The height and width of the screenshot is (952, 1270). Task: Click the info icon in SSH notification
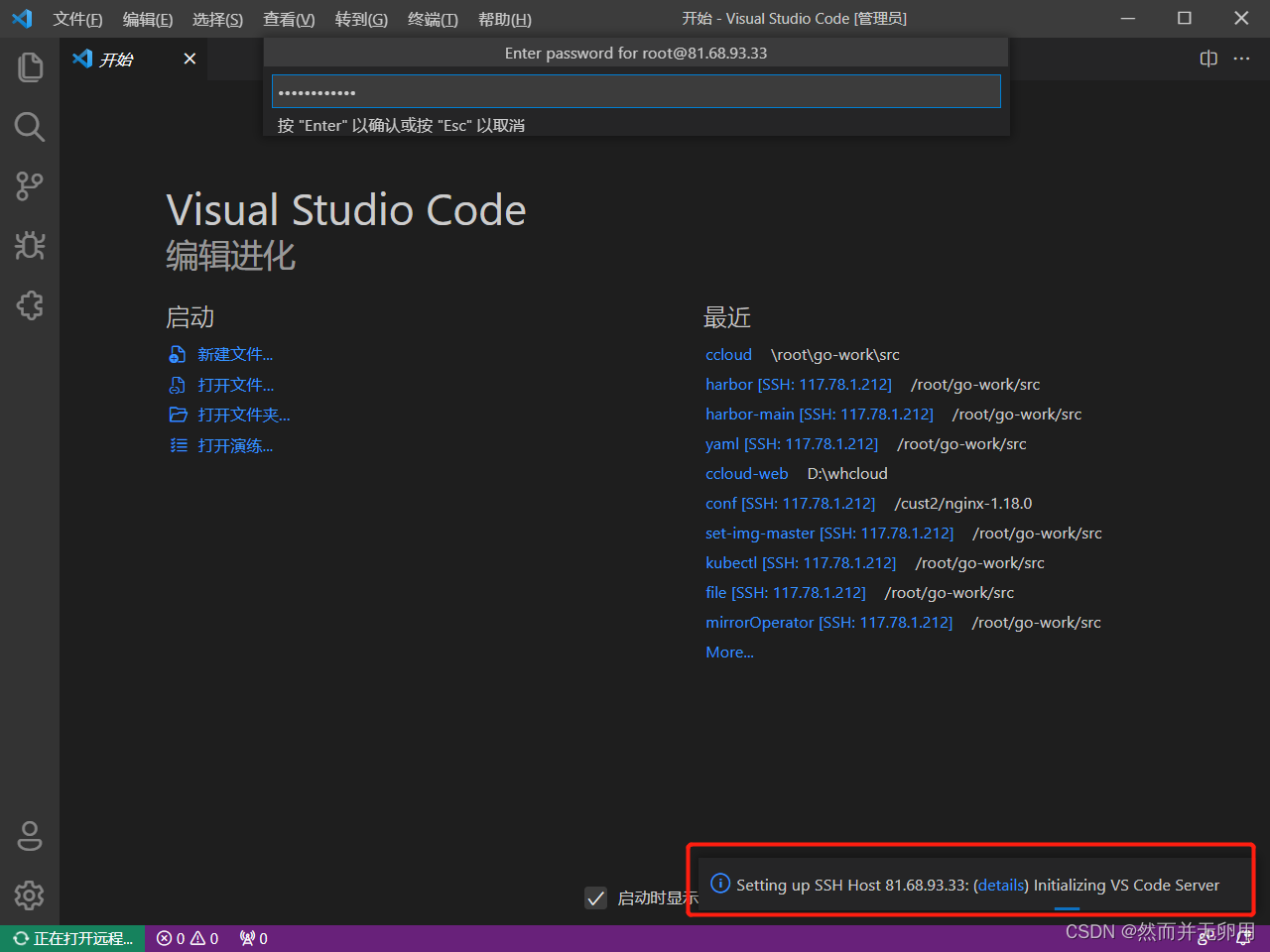[721, 884]
